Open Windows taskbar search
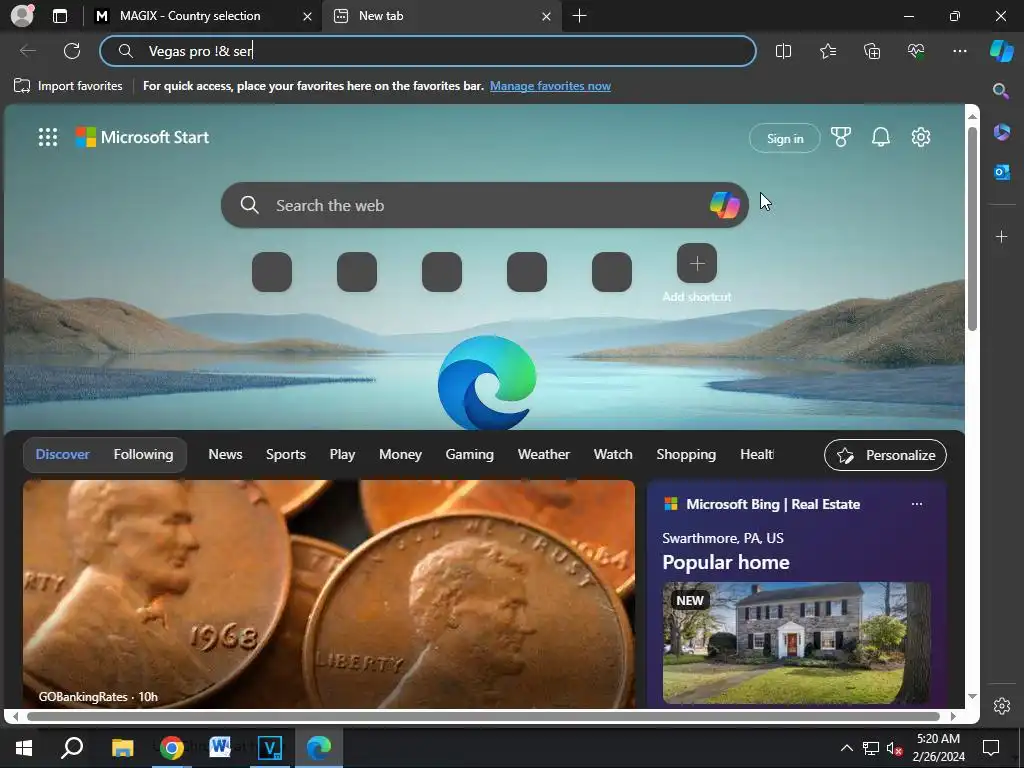This screenshot has height=768, width=1024. 72,747
